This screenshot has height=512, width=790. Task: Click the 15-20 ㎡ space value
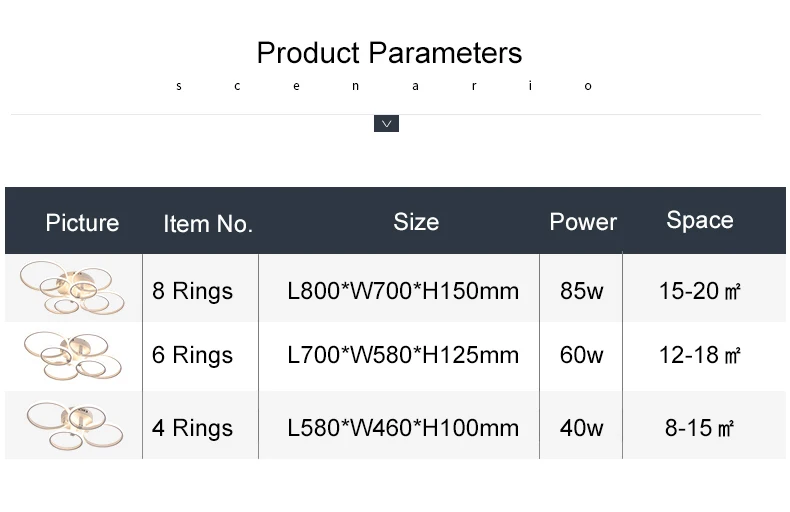pyautogui.click(x=700, y=291)
